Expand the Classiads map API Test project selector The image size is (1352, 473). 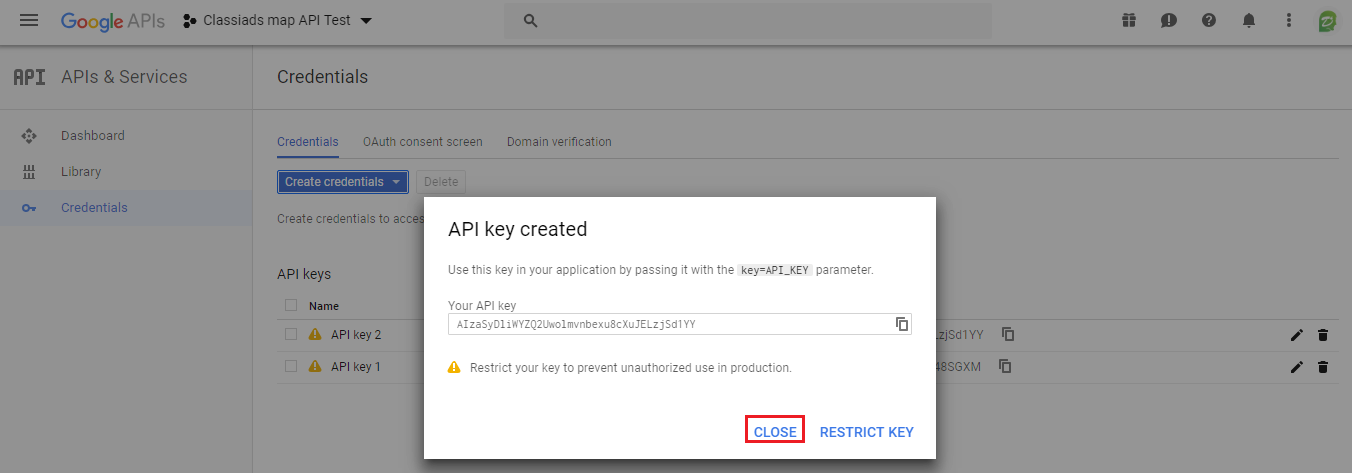(x=277, y=20)
